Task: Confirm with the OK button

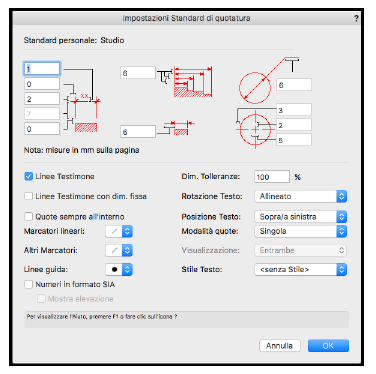Action: tap(328, 346)
